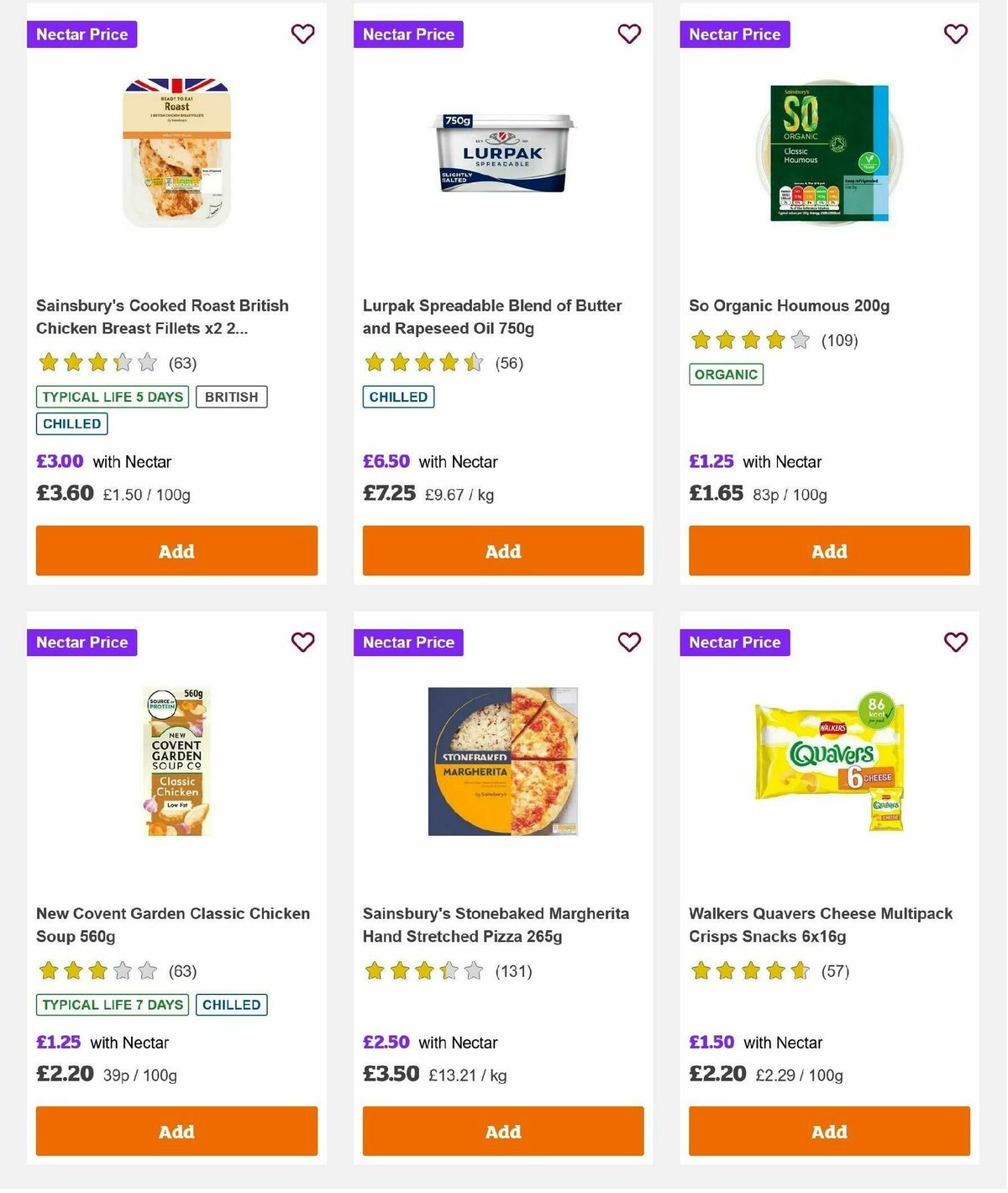Click the BRITISH tag on the chicken fillets
Viewport: 1008px width, 1193px height.
click(232, 396)
